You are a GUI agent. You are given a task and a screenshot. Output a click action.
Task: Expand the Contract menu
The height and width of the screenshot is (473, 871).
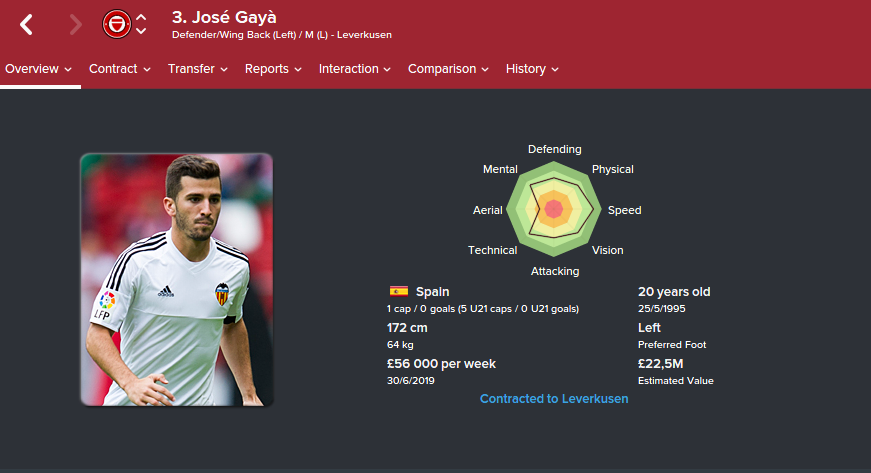tap(120, 69)
